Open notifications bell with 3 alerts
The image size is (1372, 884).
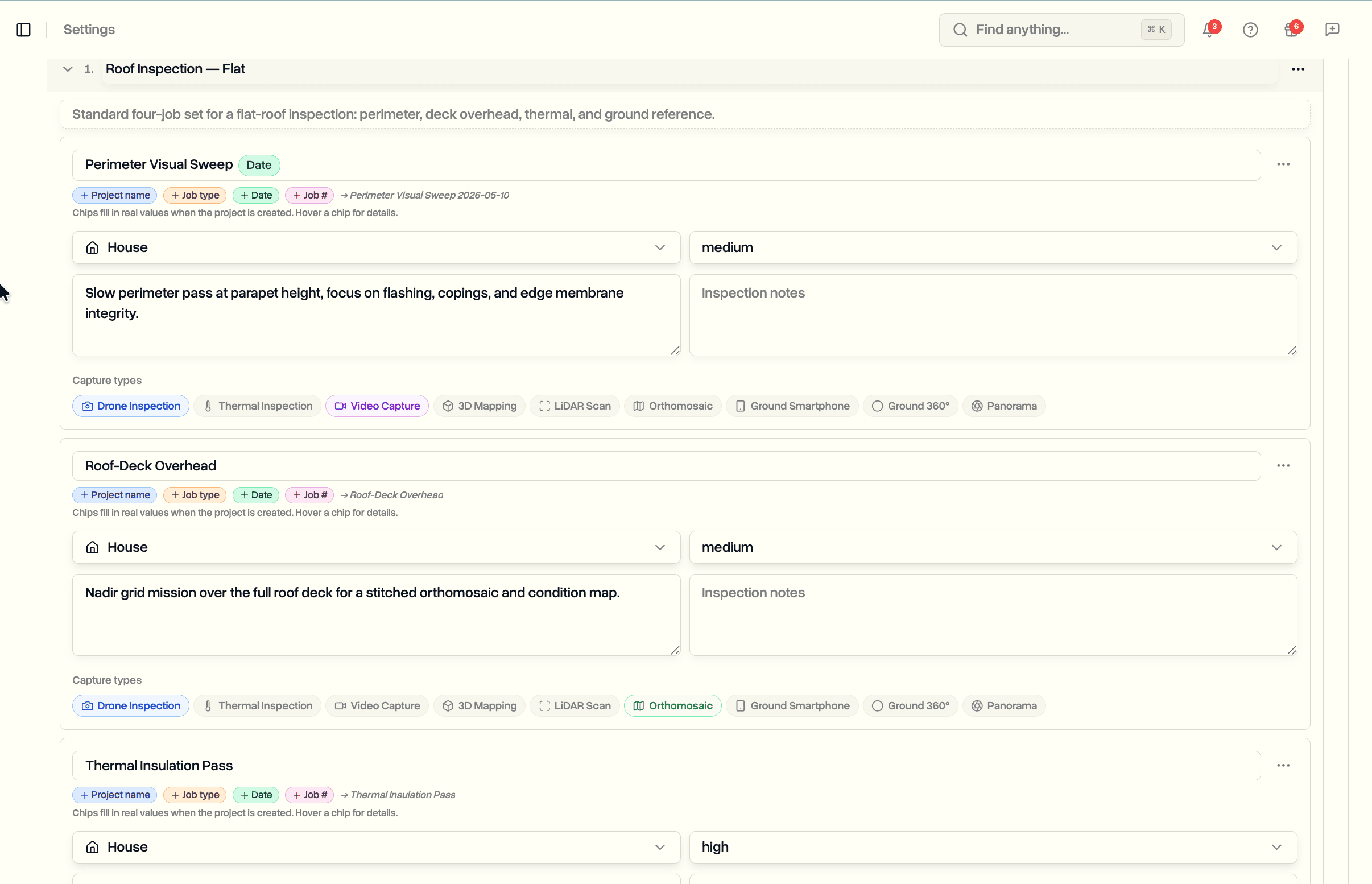[x=1210, y=30]
